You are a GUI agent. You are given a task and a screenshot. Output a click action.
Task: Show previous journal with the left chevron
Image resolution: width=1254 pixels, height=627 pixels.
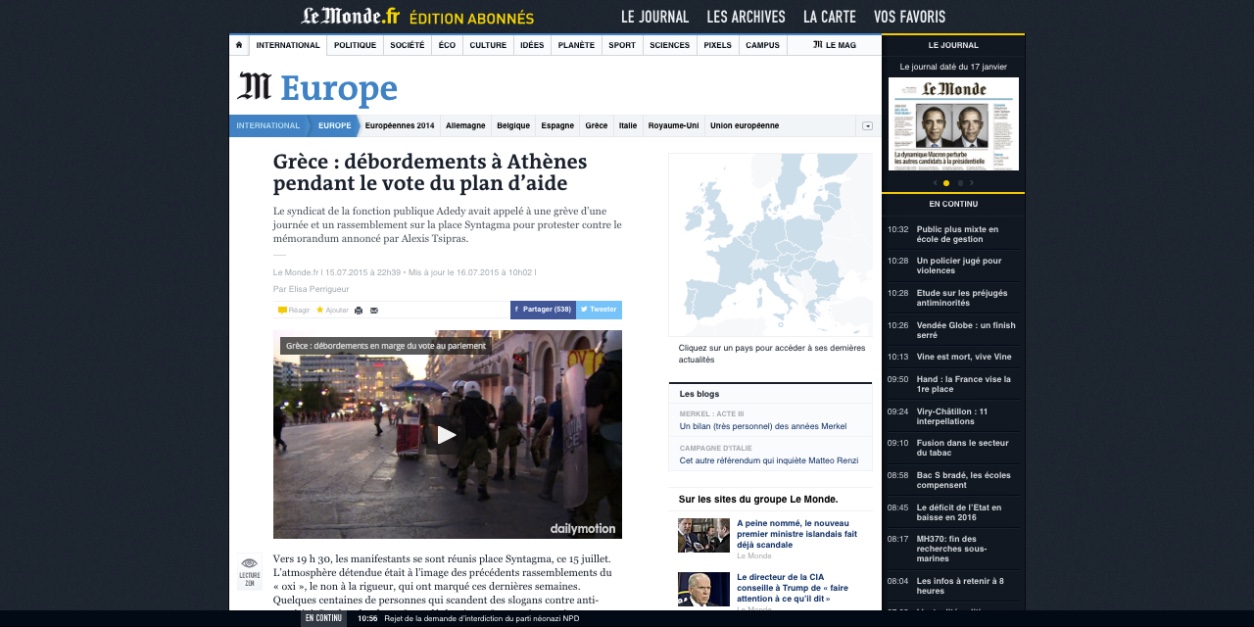click(x=935, y=183)
